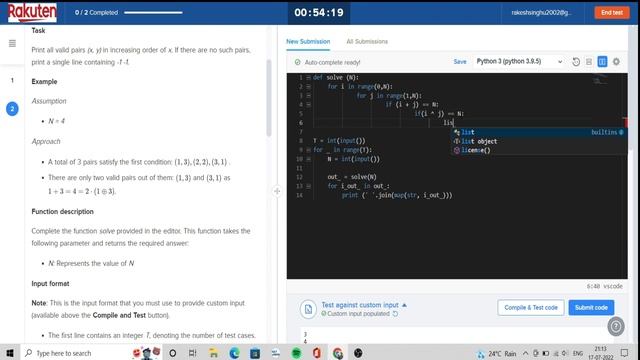Click the Compile & Test code button

pyautogui.click(x=531, y=307)
